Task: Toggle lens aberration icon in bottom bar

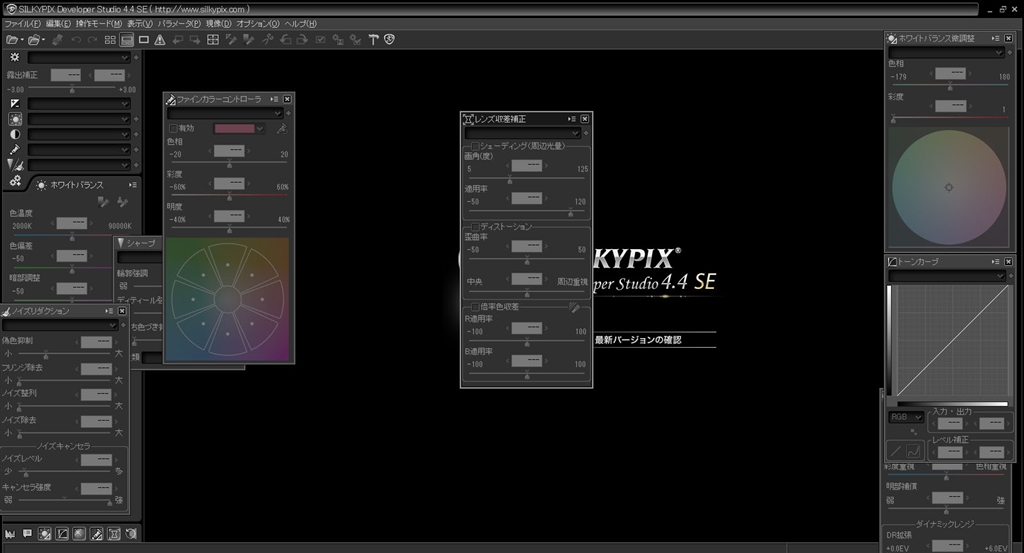Action: 114,534
